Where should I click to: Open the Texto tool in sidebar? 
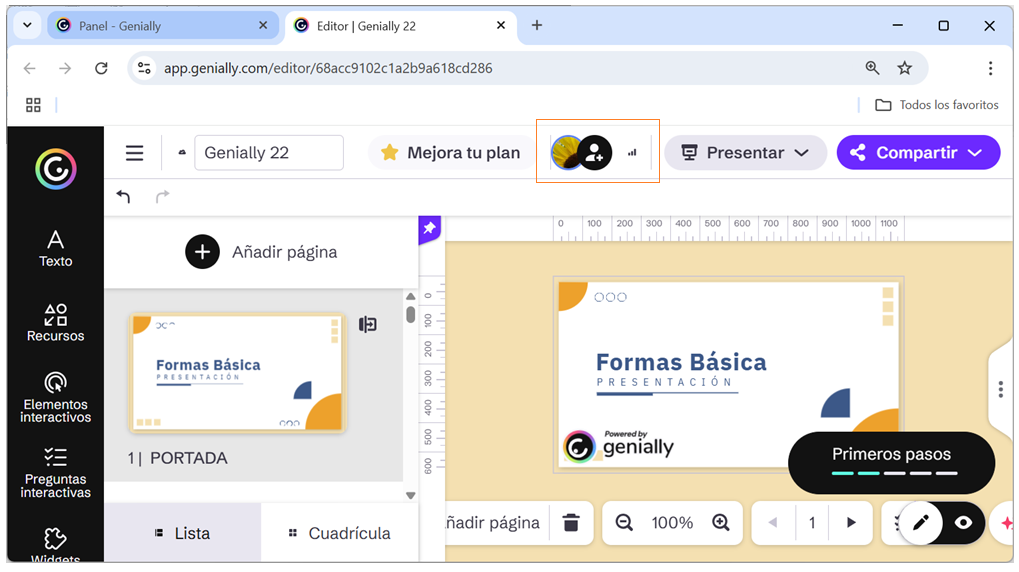coord(55,248)
